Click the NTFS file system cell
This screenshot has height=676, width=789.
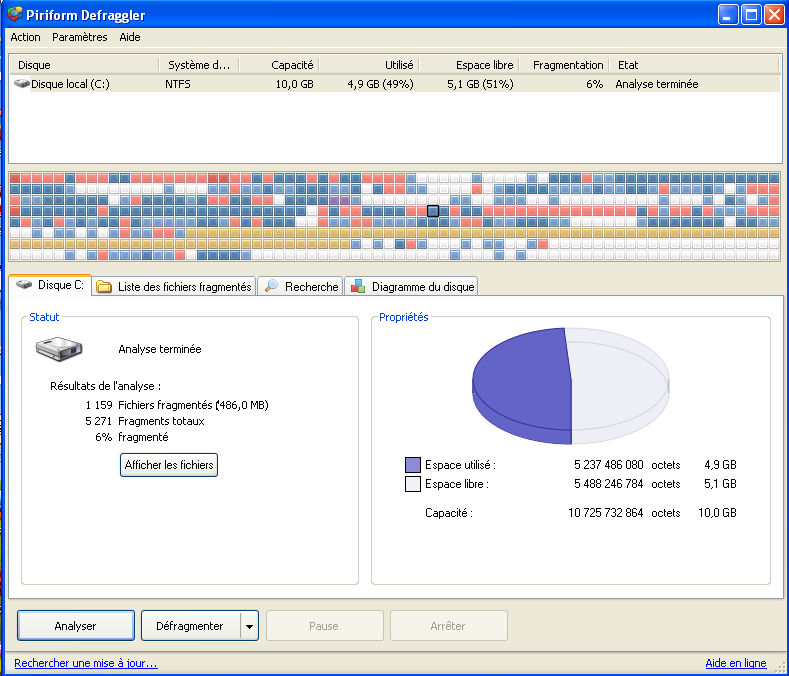click(178, 84)
